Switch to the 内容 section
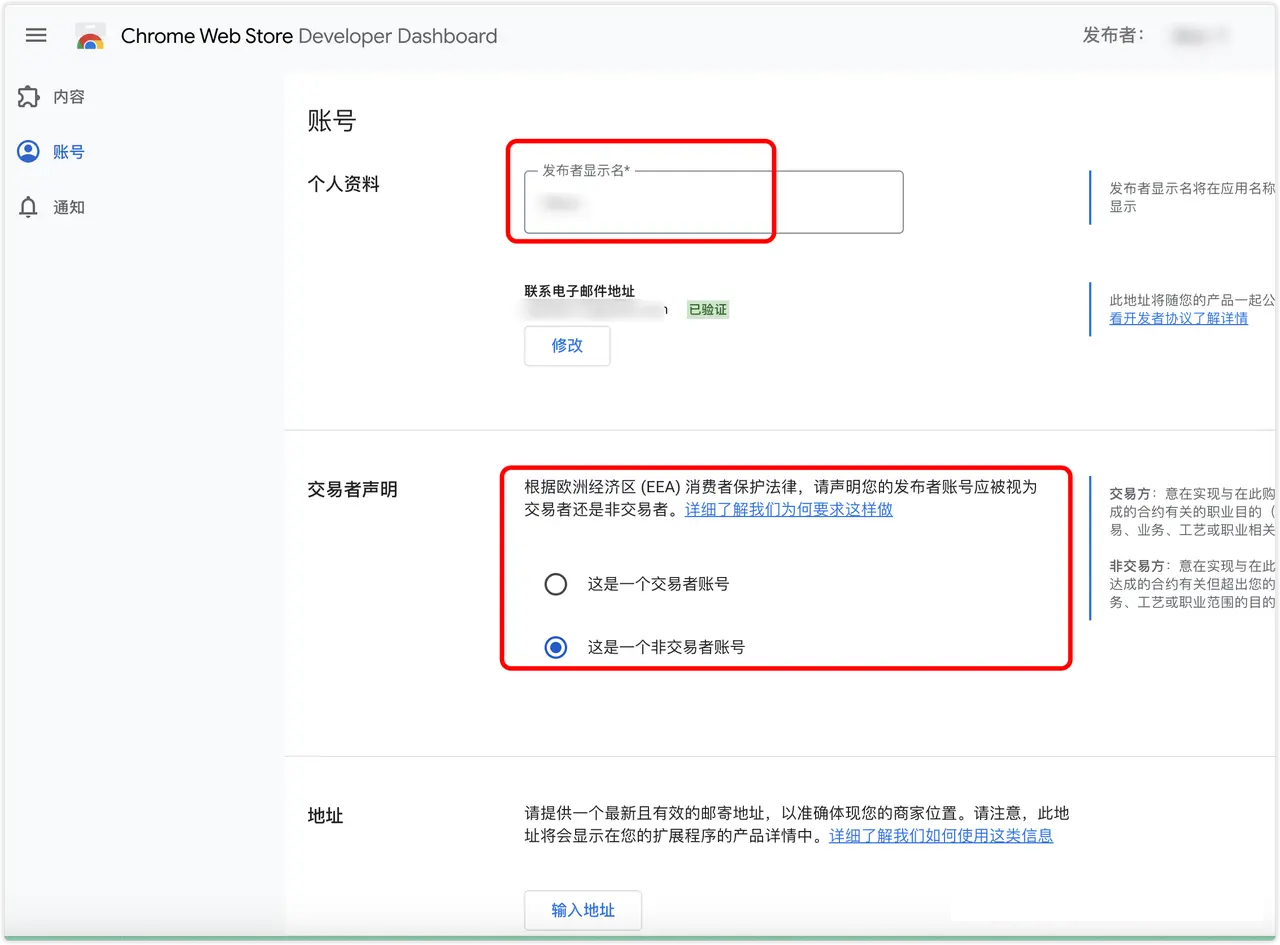 68,96
